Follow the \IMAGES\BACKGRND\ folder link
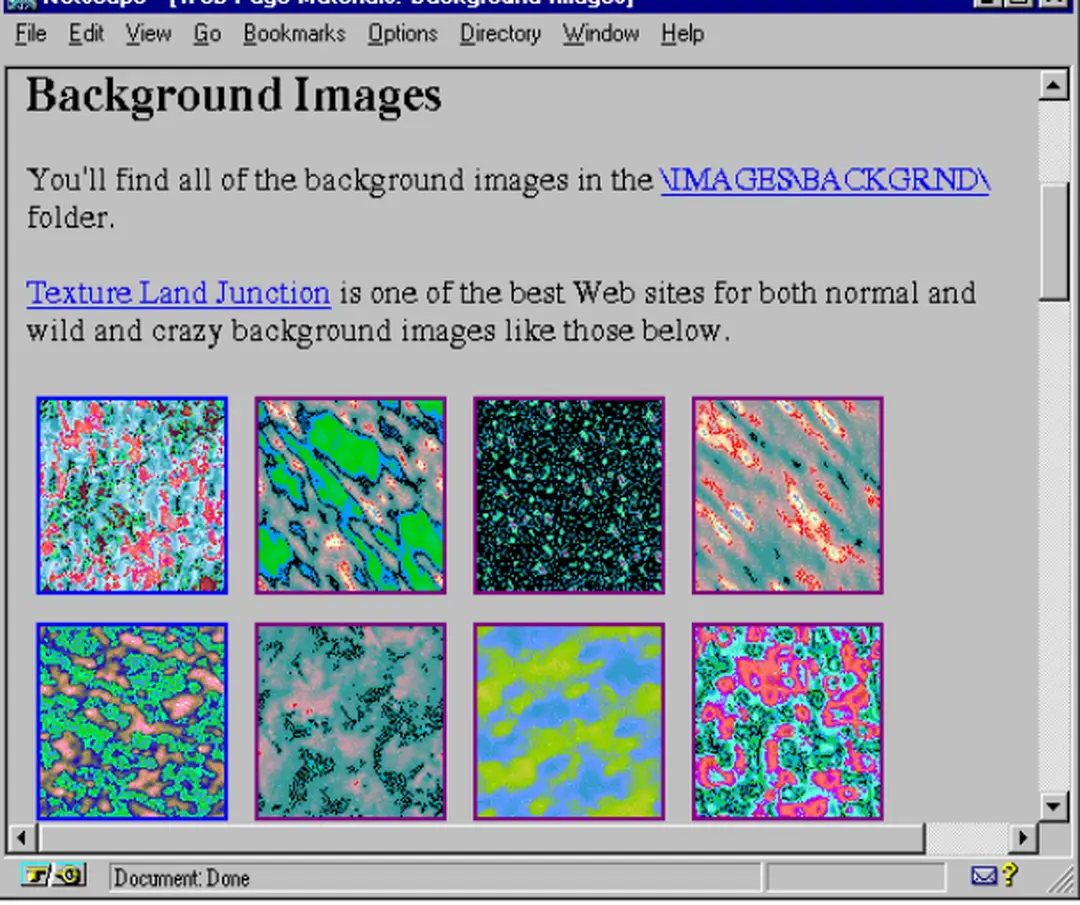This screenshot has width=1080, height=905. pyautogui.click(x=825, y=180)
